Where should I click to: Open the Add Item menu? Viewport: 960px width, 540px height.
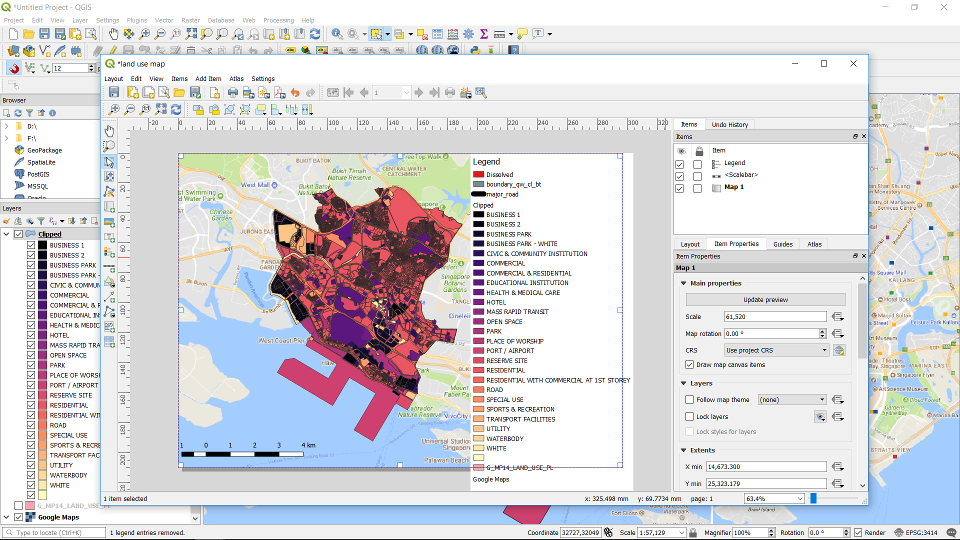[x=208, y=78]
